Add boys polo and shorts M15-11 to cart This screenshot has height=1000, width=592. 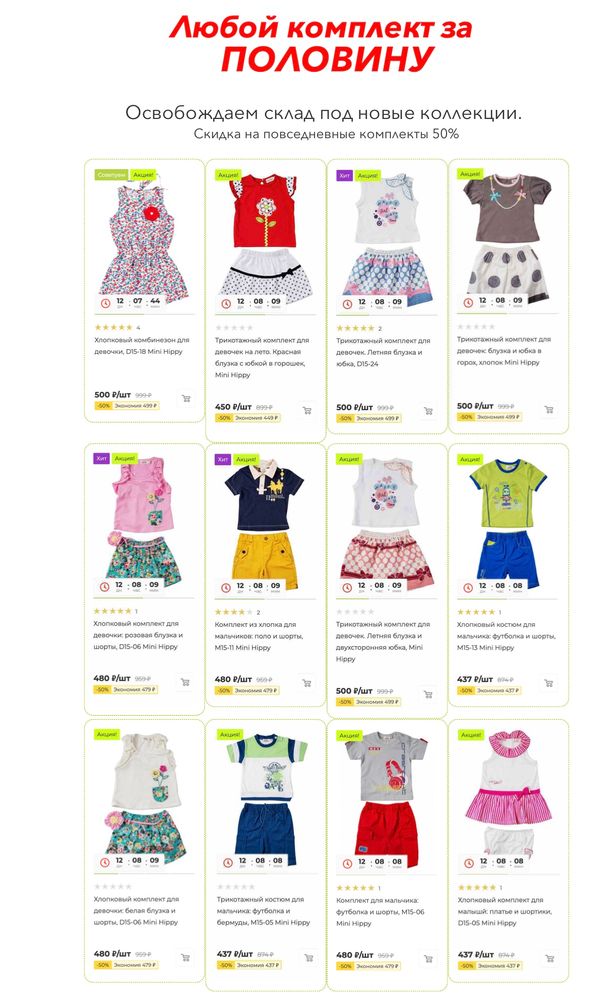click(x=306, y=683)
